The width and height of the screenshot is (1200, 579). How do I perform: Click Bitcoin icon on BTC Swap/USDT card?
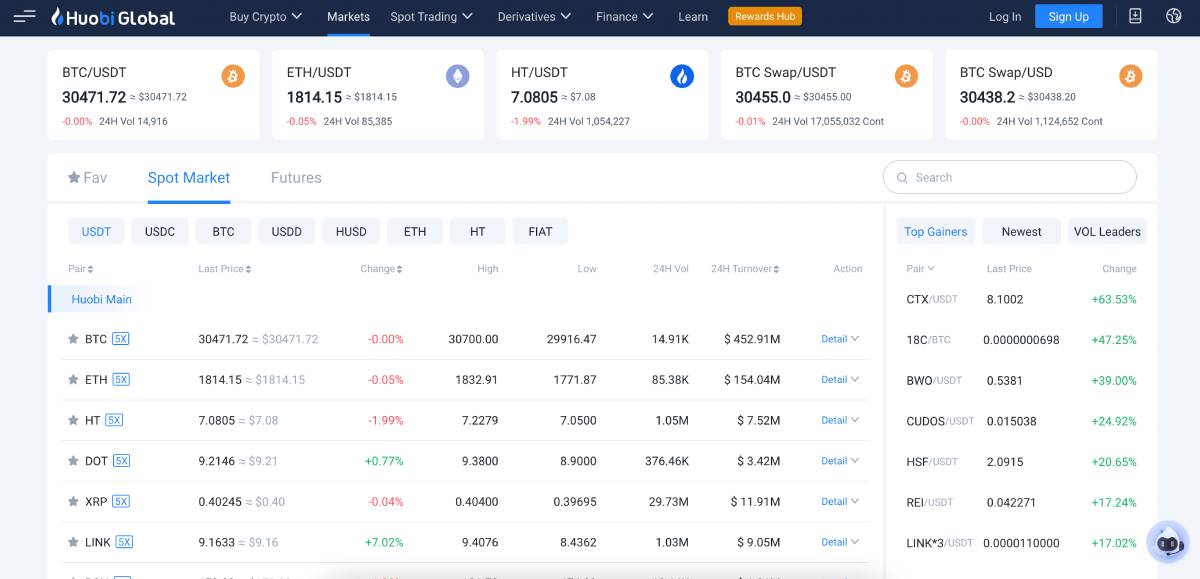(x=906, y=76)
